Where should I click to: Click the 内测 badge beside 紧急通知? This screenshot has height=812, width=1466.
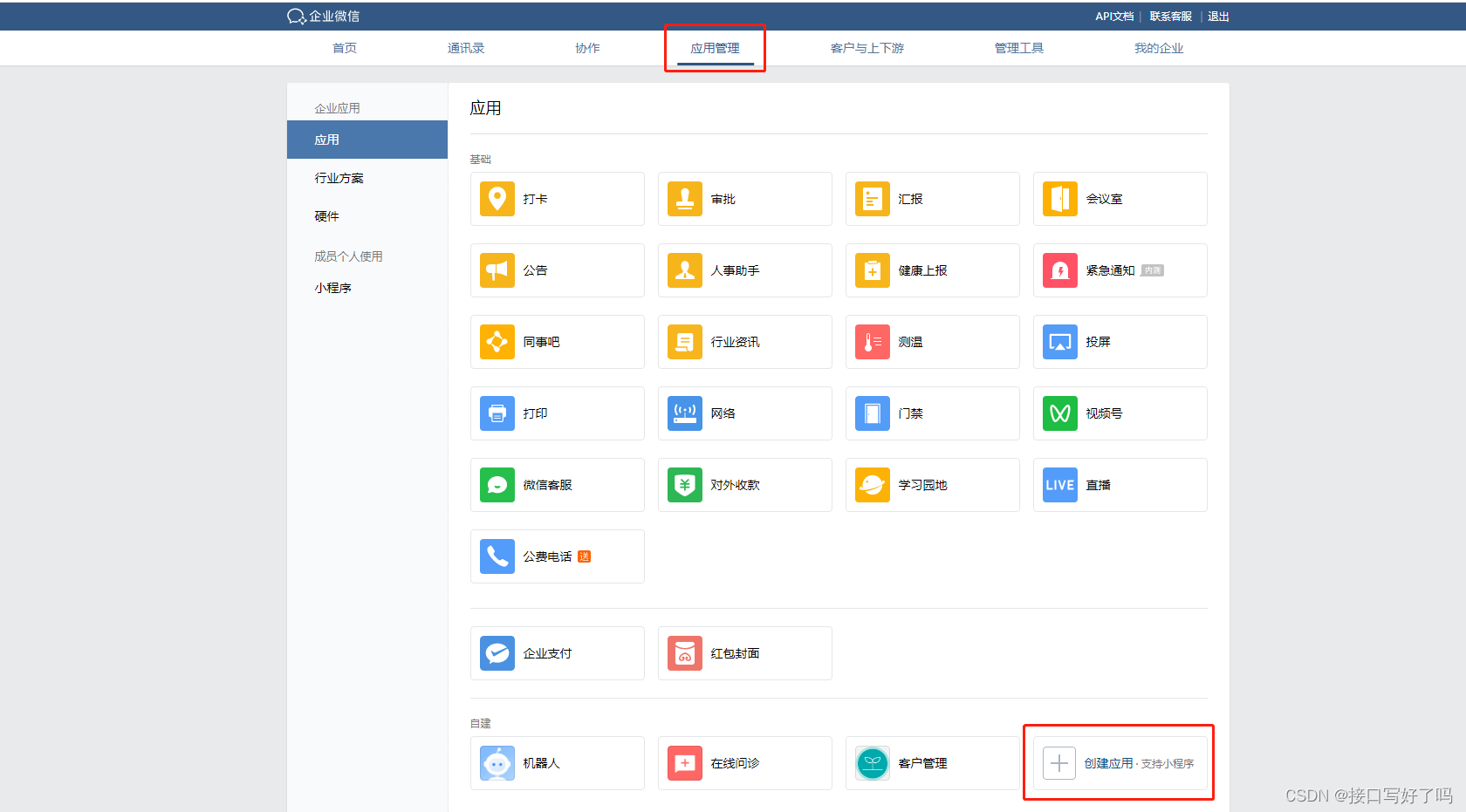1153,270
